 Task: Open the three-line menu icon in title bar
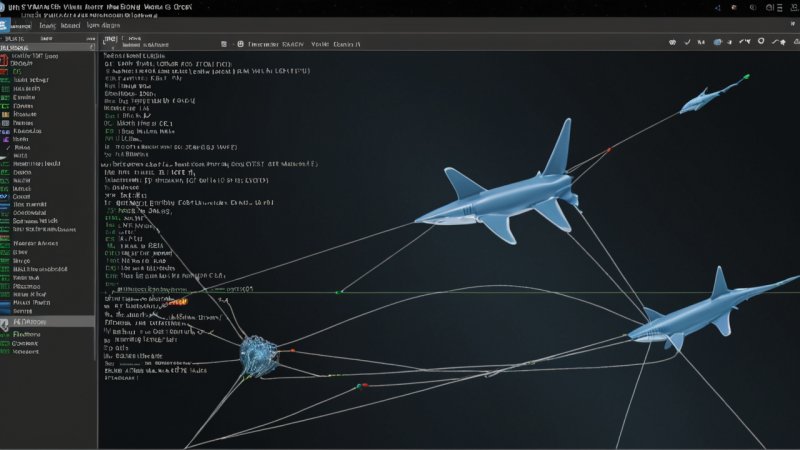click(x=780, y=8)
